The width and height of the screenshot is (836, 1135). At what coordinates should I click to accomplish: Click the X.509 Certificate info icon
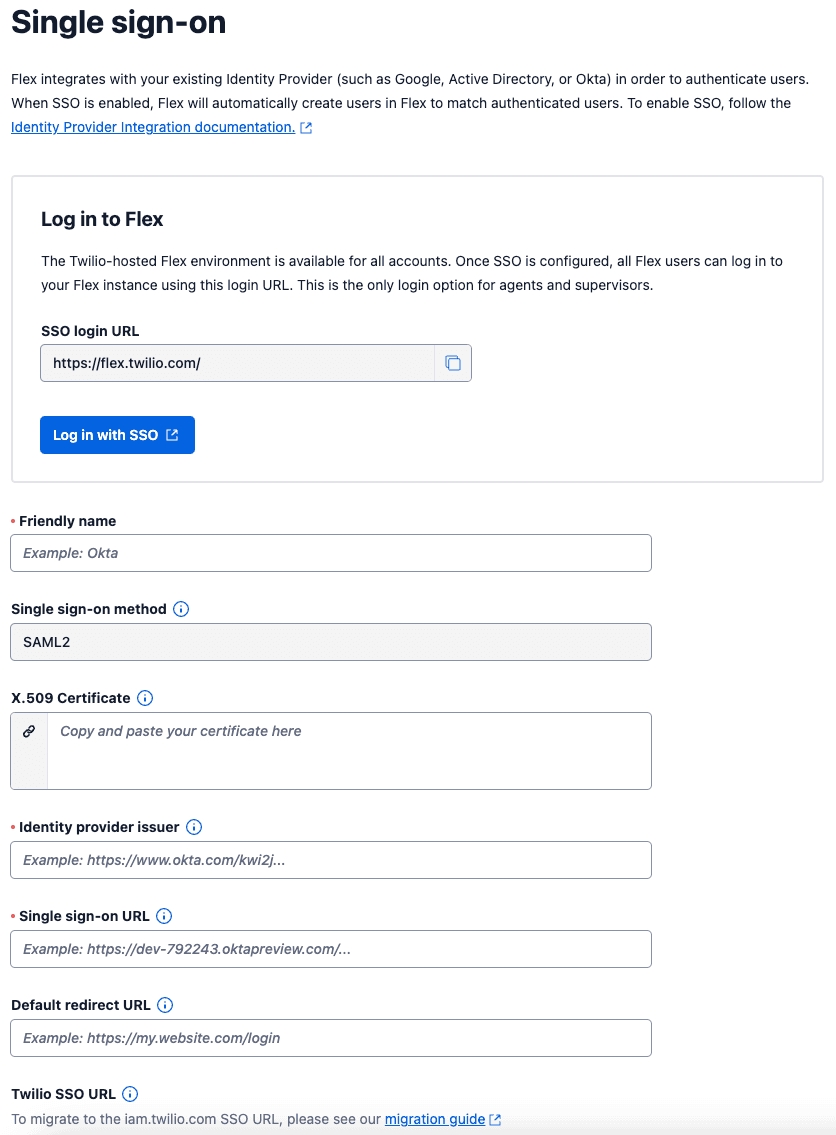point(145,698)
